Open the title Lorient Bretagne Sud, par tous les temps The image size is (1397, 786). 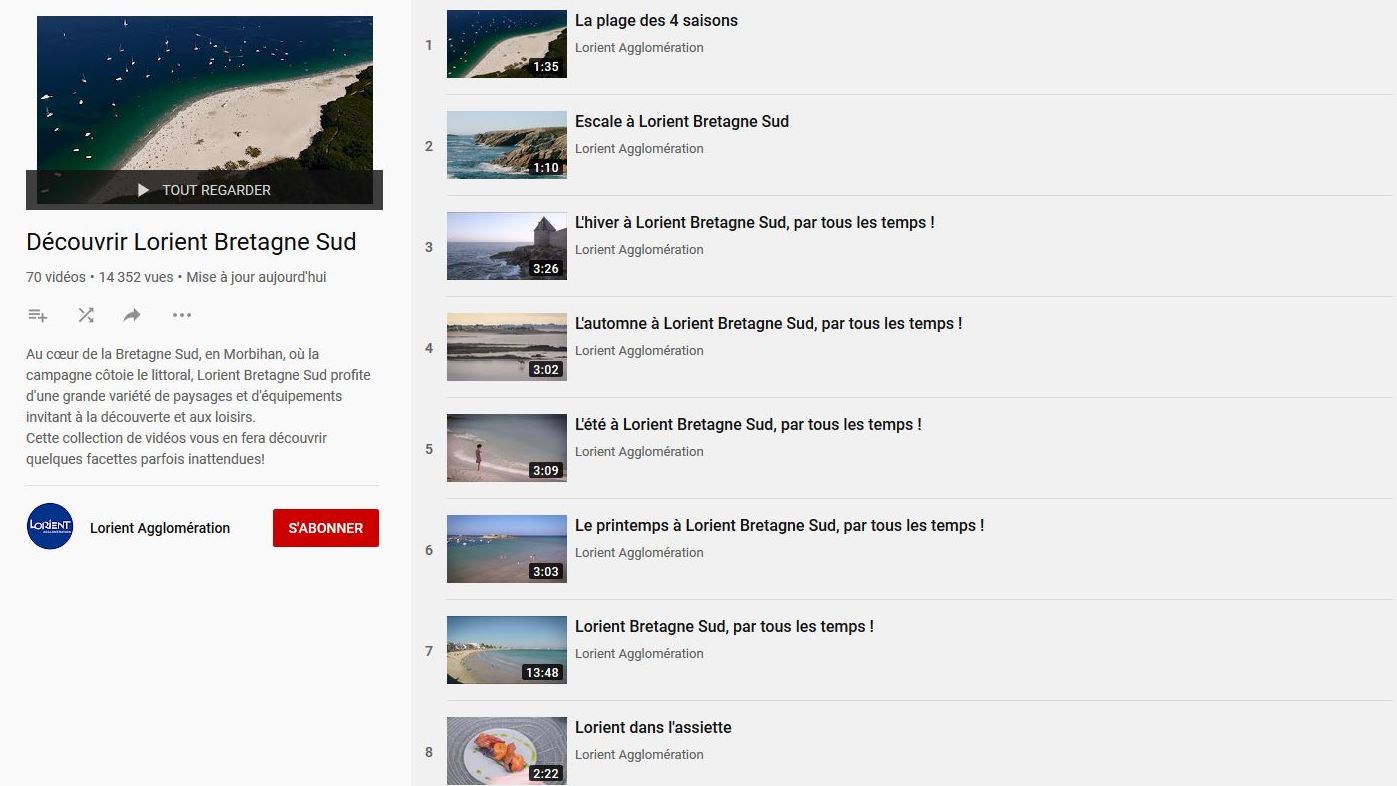pos(724,626)
